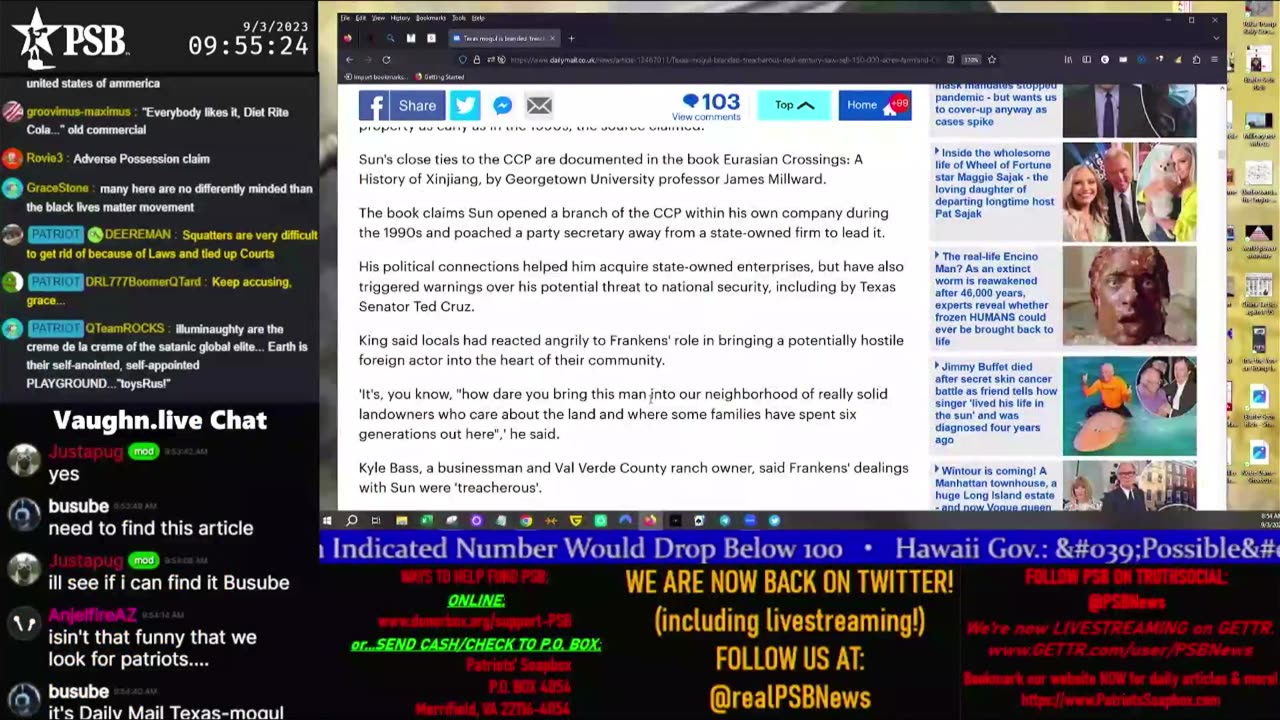
Task: Open Task View on the taskbar
Action: click(376, 520)
